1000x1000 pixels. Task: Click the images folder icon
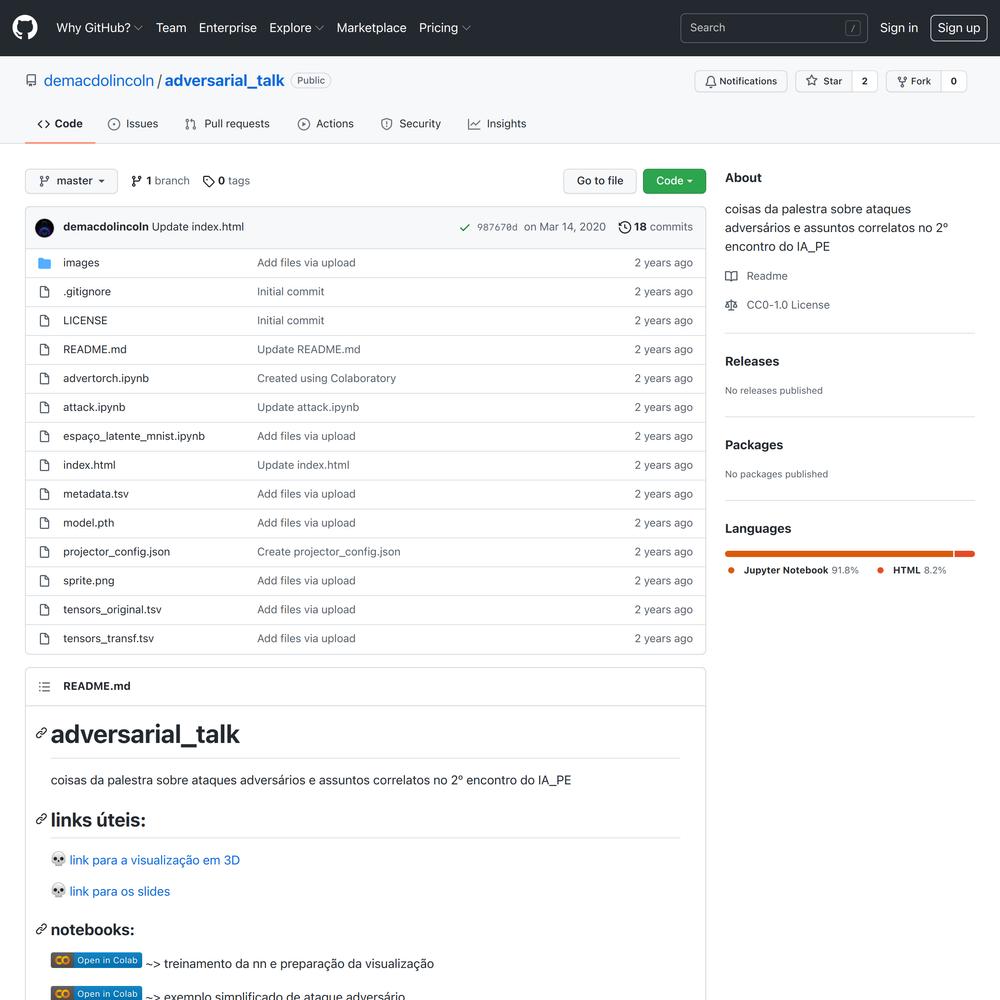(x=44, y=263)
